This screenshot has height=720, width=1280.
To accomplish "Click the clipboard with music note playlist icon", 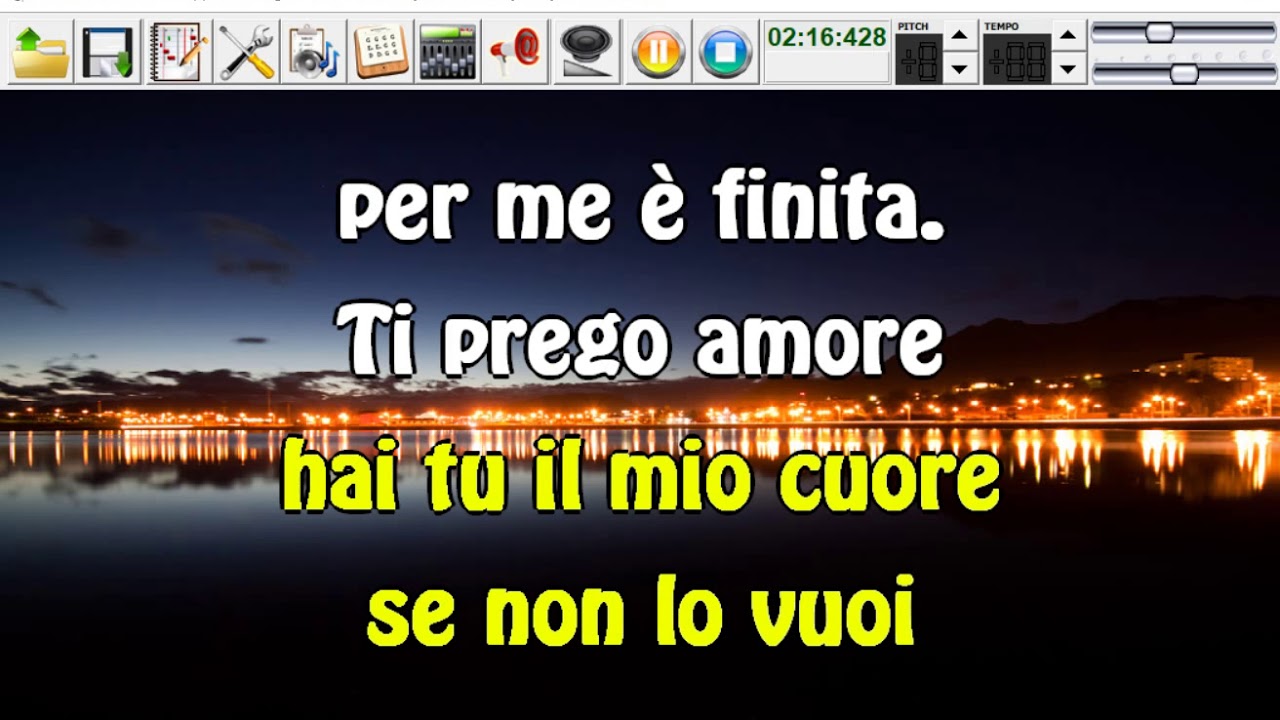I will coord(313,52).
